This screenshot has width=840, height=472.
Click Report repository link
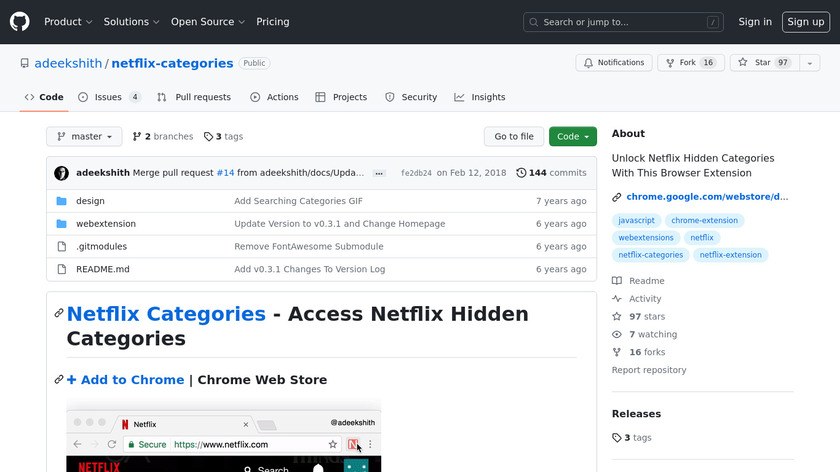pyautogui.click(x=649, y=370)
